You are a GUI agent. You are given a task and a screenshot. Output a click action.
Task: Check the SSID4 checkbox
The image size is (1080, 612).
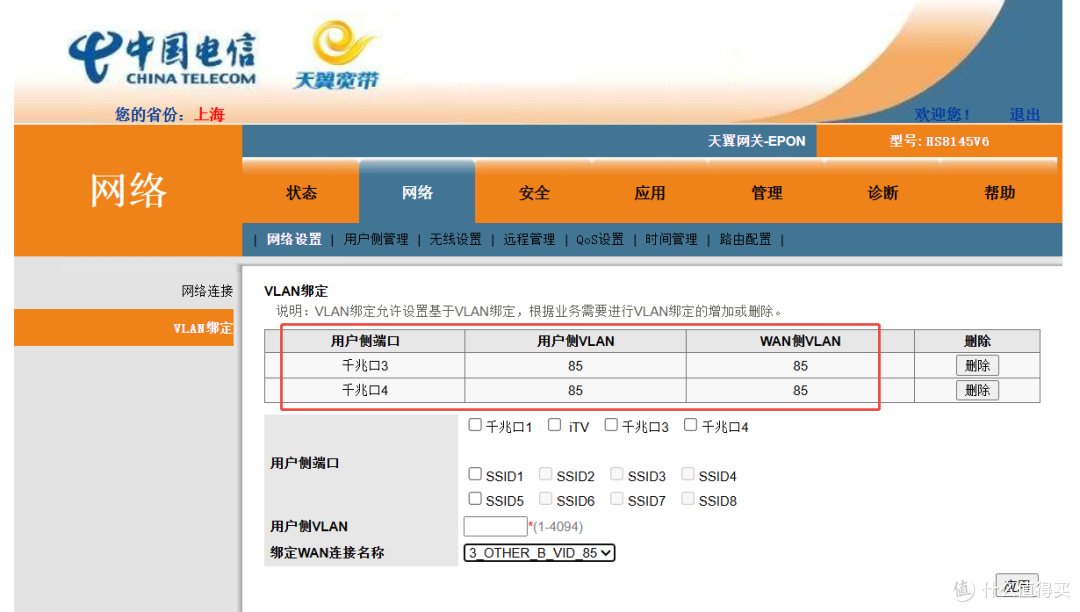(687, 474)
